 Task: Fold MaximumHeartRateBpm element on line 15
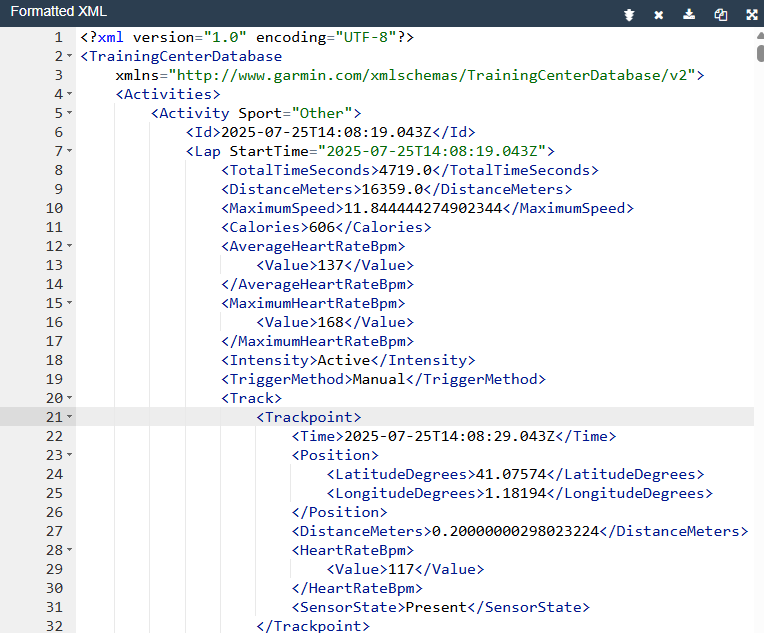coord(70,303)
